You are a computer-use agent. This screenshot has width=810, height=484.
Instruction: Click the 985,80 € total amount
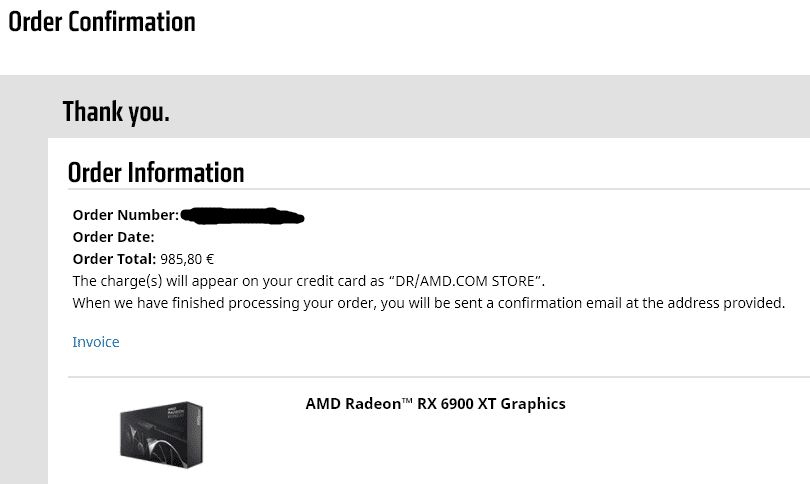click(x=187, y=259)
